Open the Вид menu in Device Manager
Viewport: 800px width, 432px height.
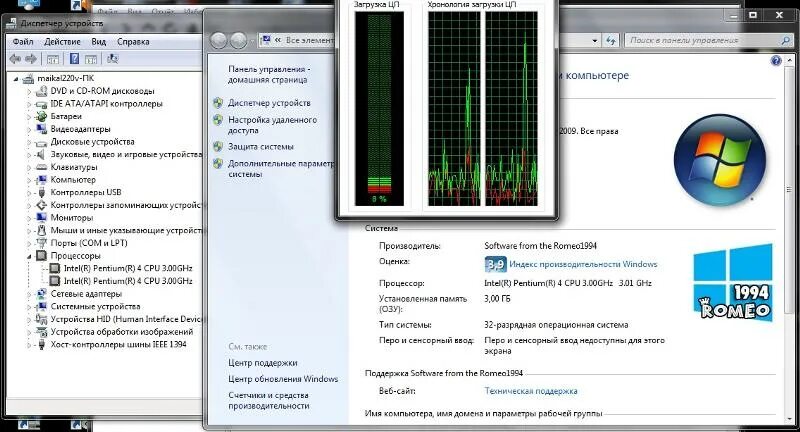(98, 42)
